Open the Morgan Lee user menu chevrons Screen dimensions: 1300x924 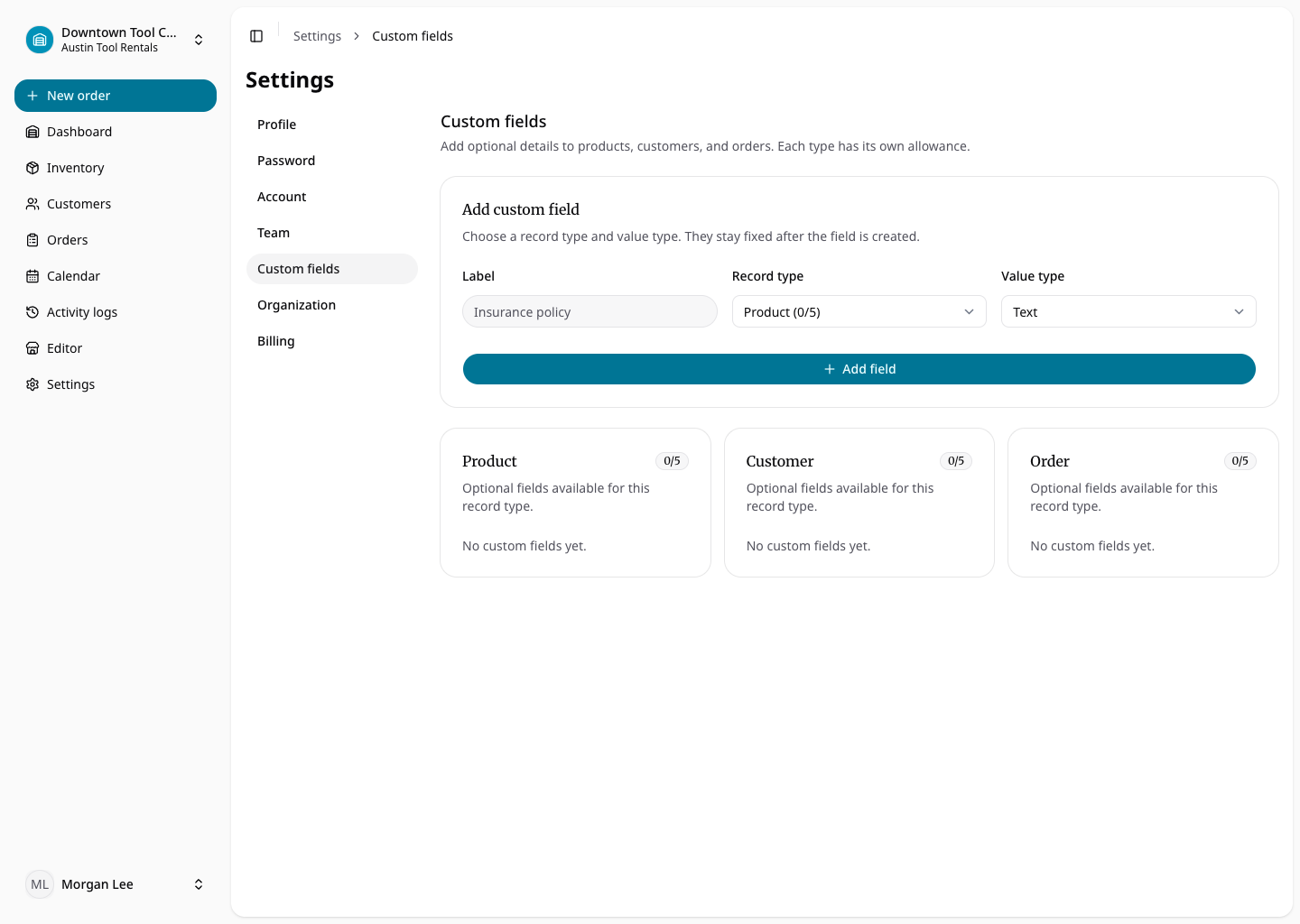(x=199, y=884)
